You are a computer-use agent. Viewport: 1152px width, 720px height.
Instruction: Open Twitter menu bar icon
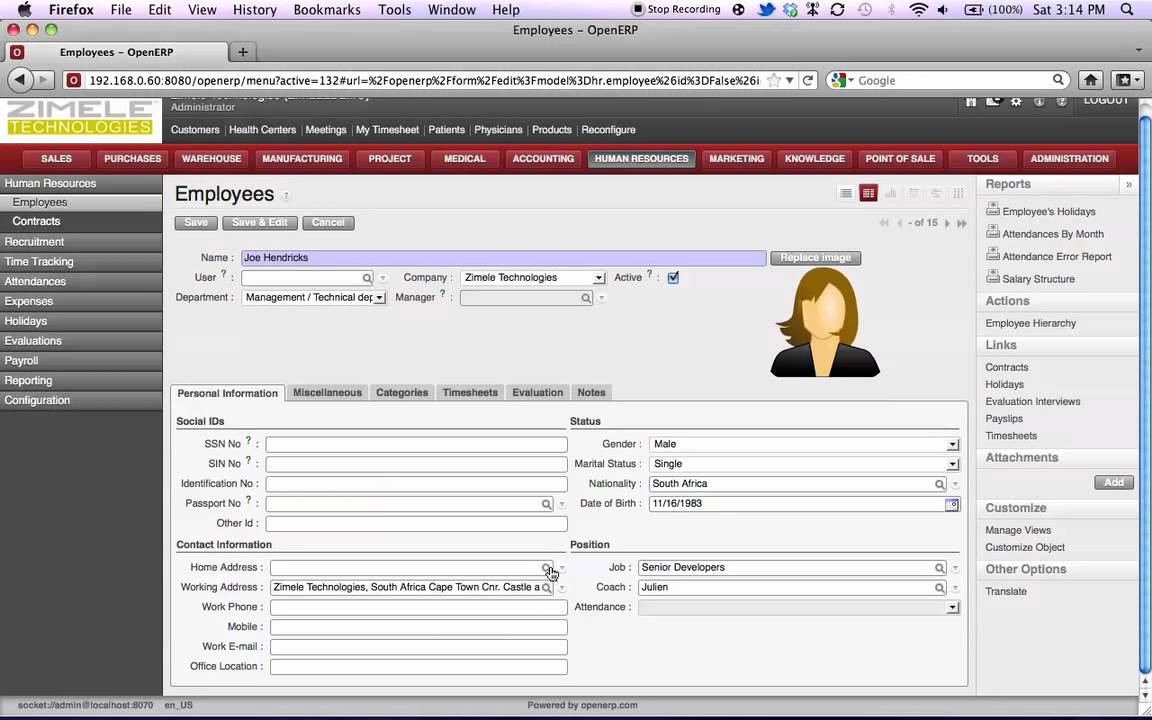[766, 10]
